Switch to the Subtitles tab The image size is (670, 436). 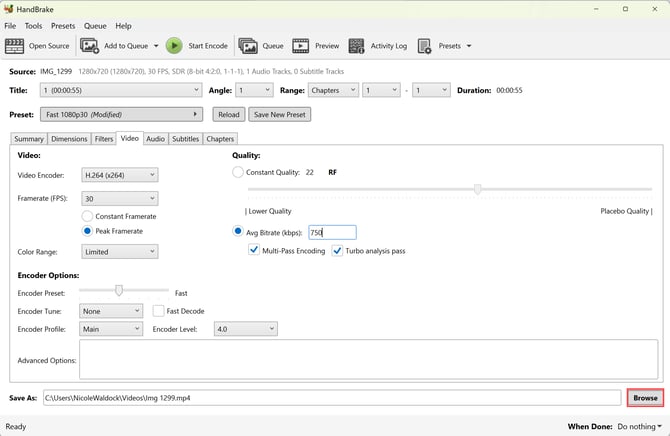[185, 139]
